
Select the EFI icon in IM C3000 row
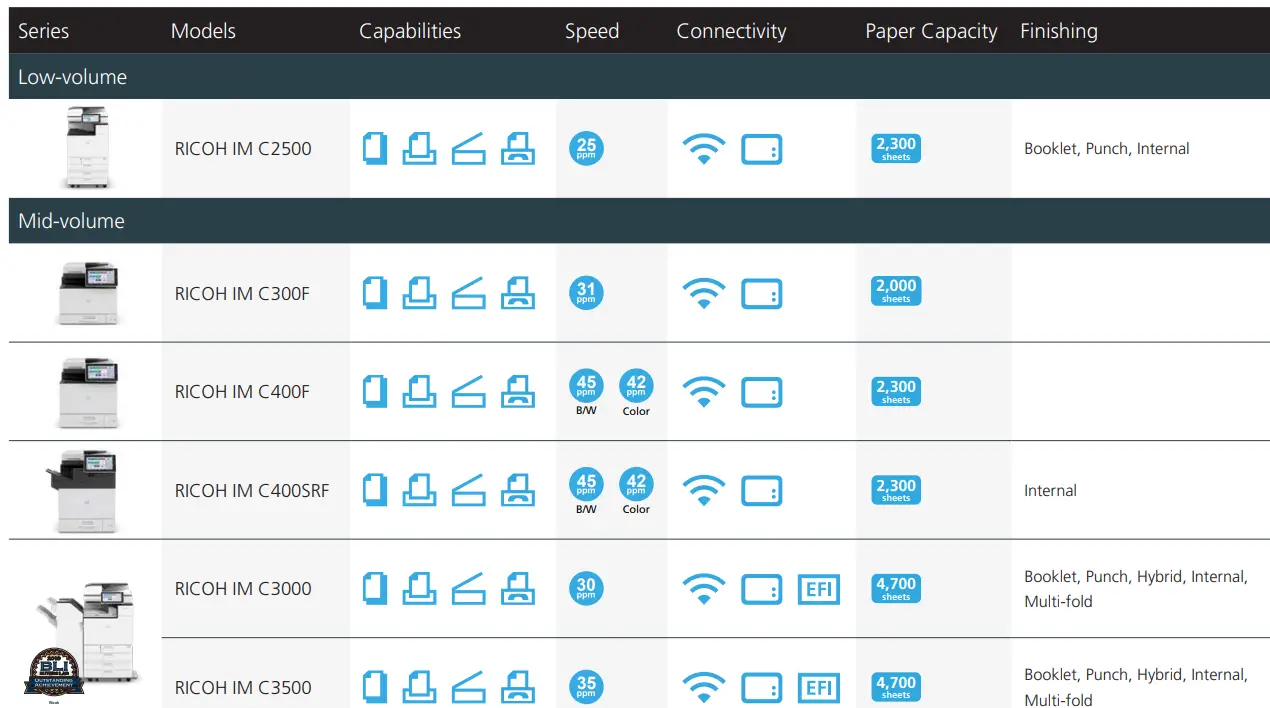[819, 589]
